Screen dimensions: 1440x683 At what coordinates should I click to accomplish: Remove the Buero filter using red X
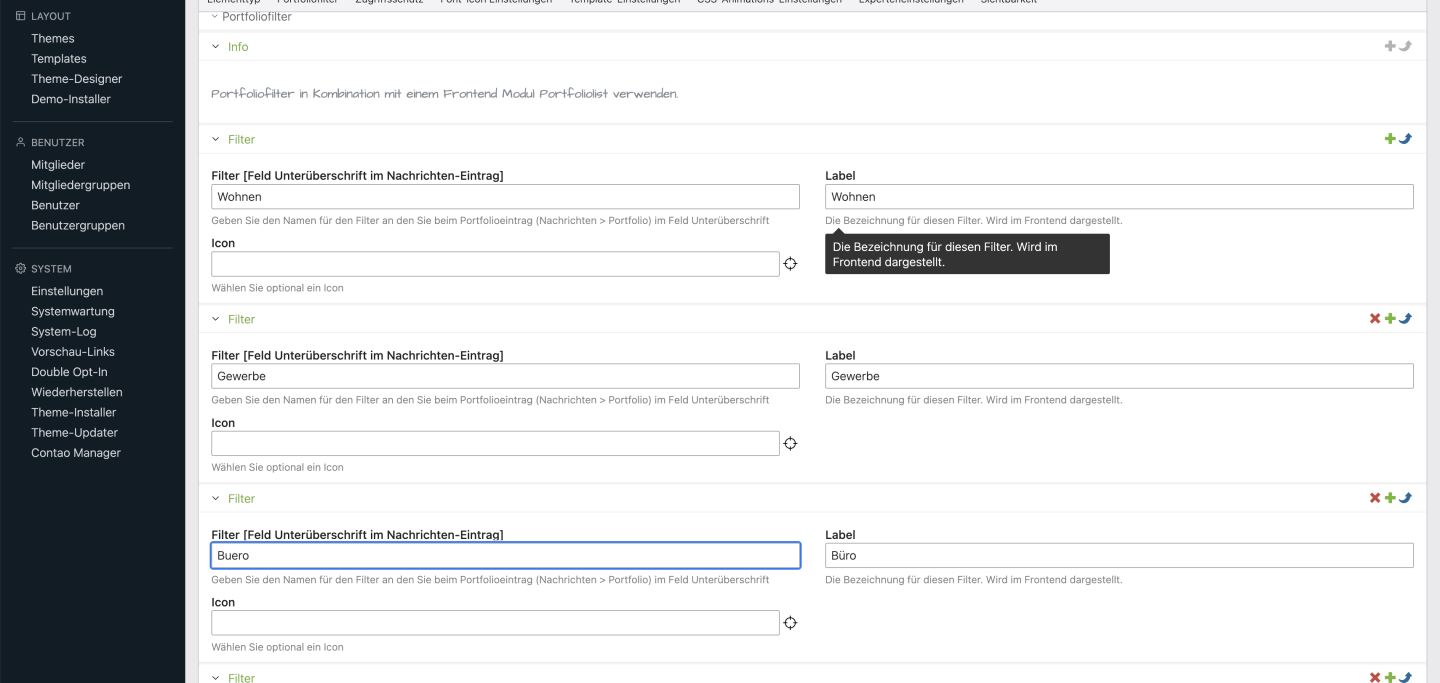pyautogui.click(x=1375, y=498)
